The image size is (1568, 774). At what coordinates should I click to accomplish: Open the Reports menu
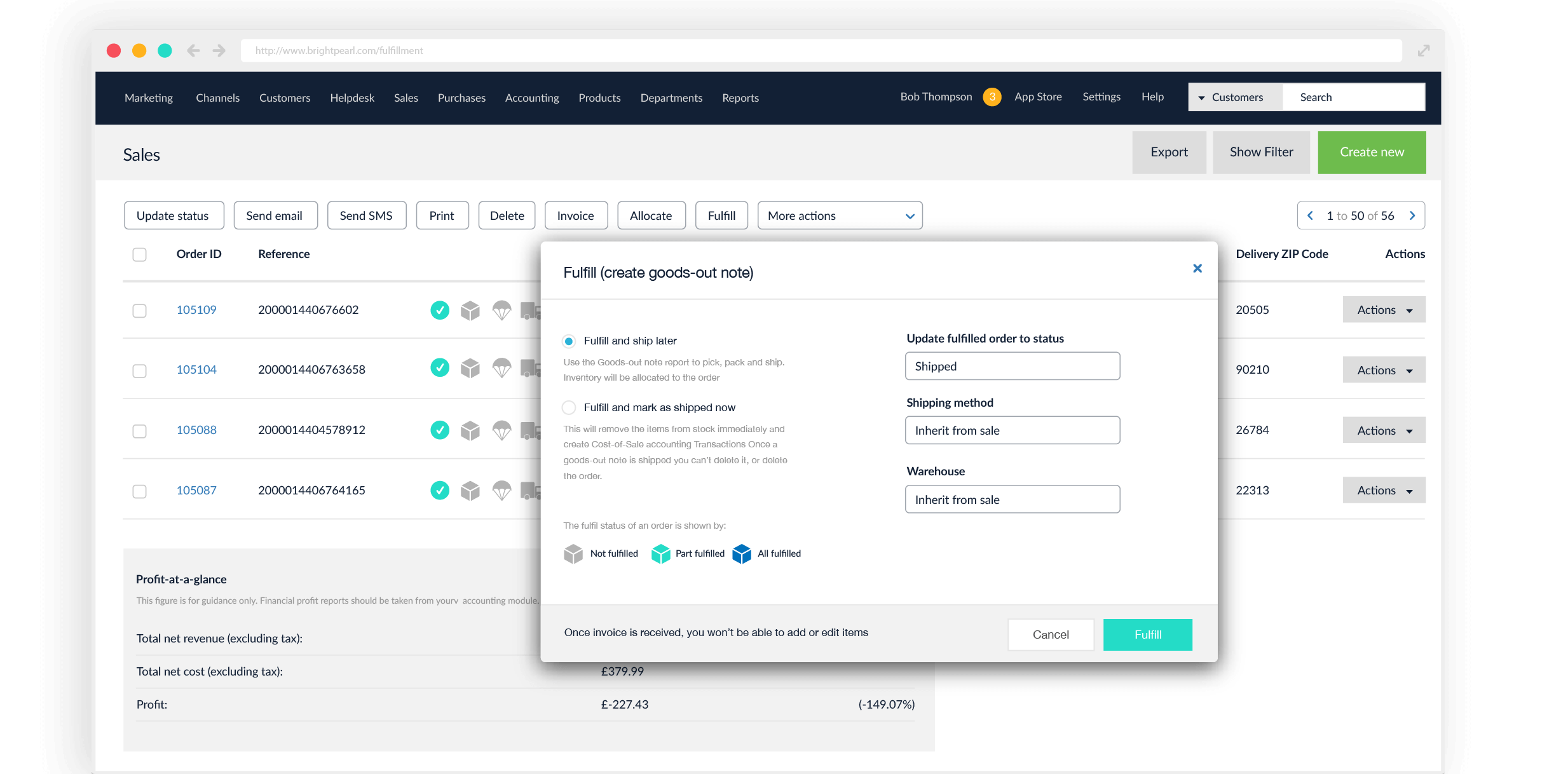(x=740, y=98)
